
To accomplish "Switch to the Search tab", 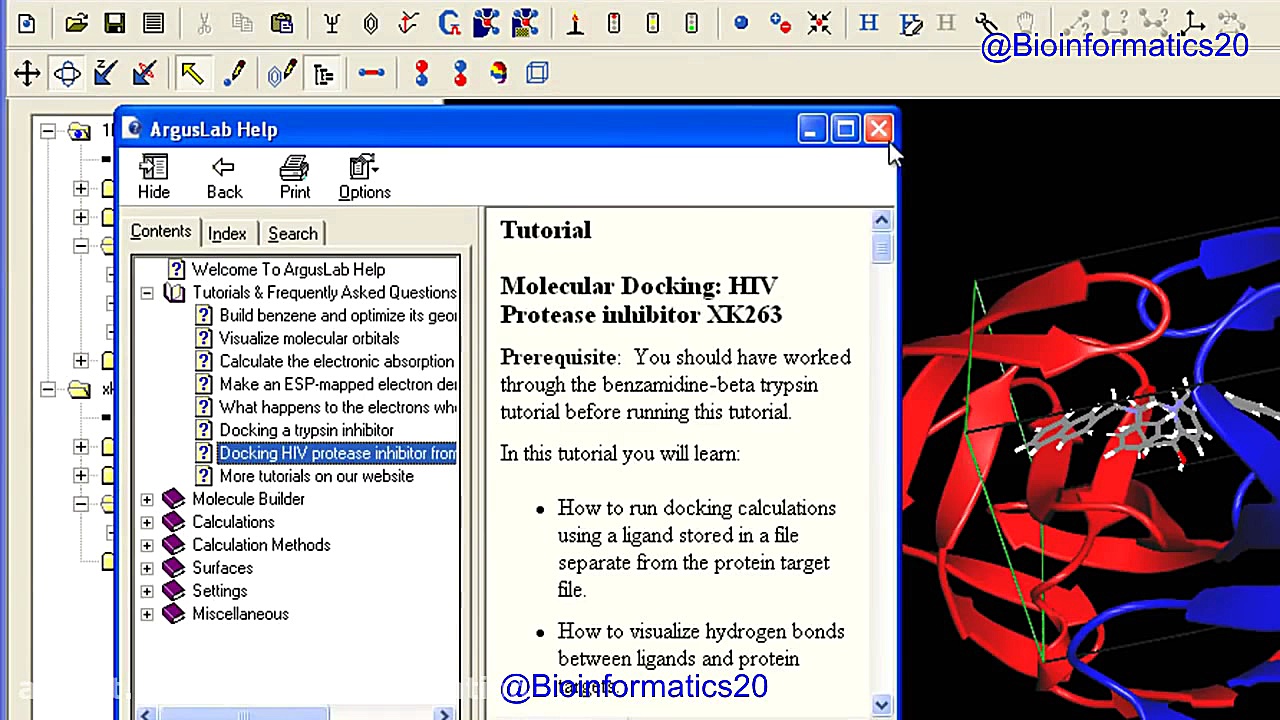I will click(292, 233).
